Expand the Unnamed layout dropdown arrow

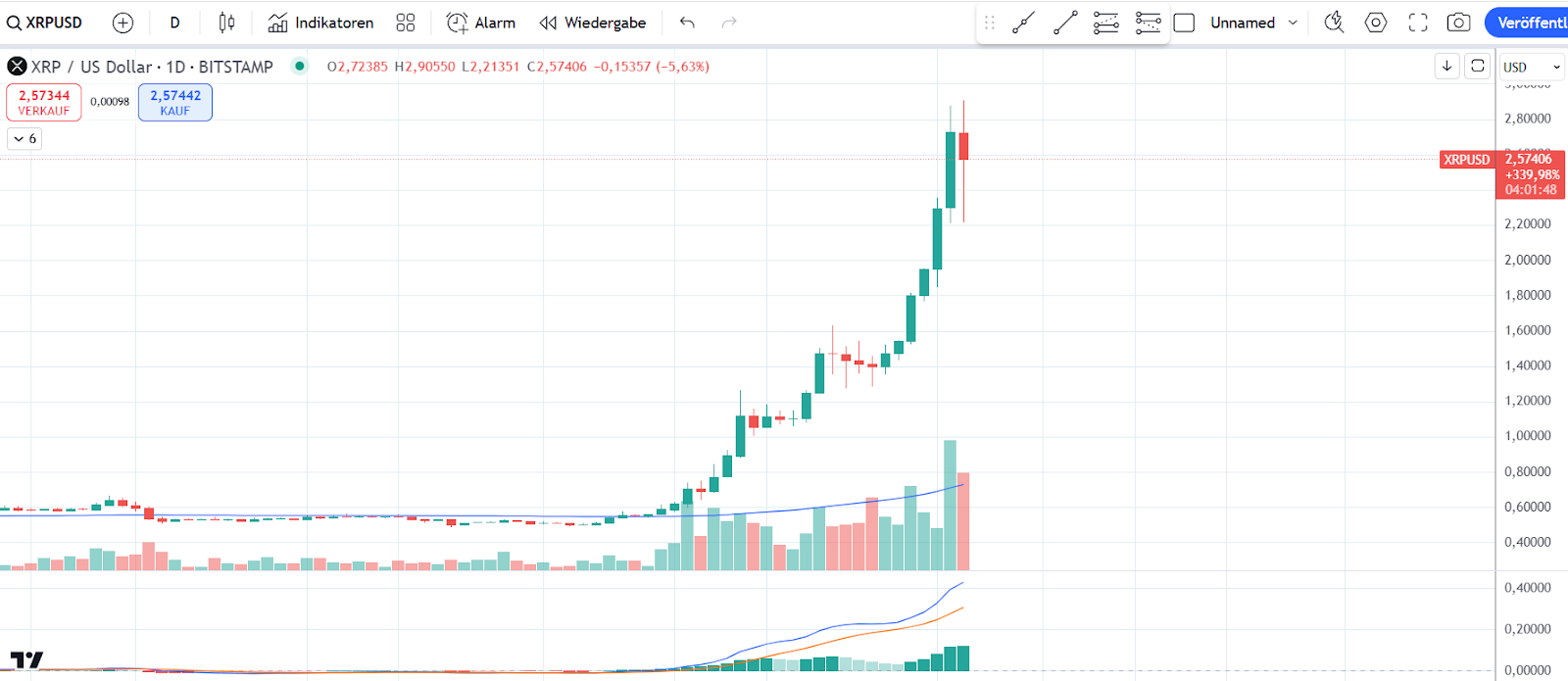coord(1293,23)
